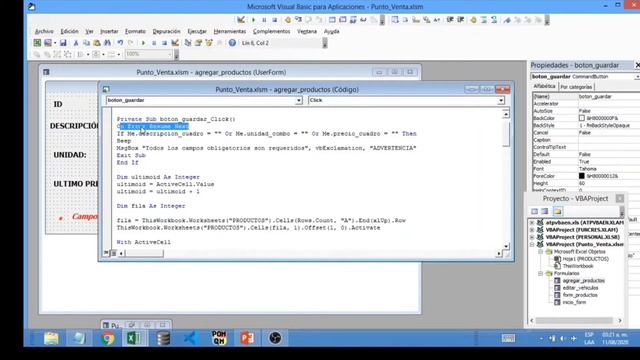This screenshot has width=640, height=360.
Task: Toggle Design Mode in Standard toolbar
Action: (175, 43)
